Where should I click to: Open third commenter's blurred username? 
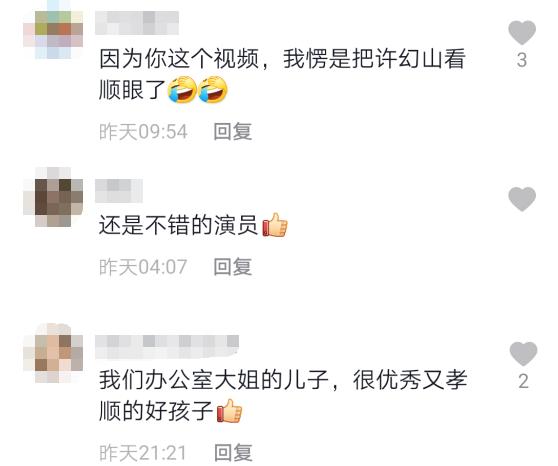point(167,347)
